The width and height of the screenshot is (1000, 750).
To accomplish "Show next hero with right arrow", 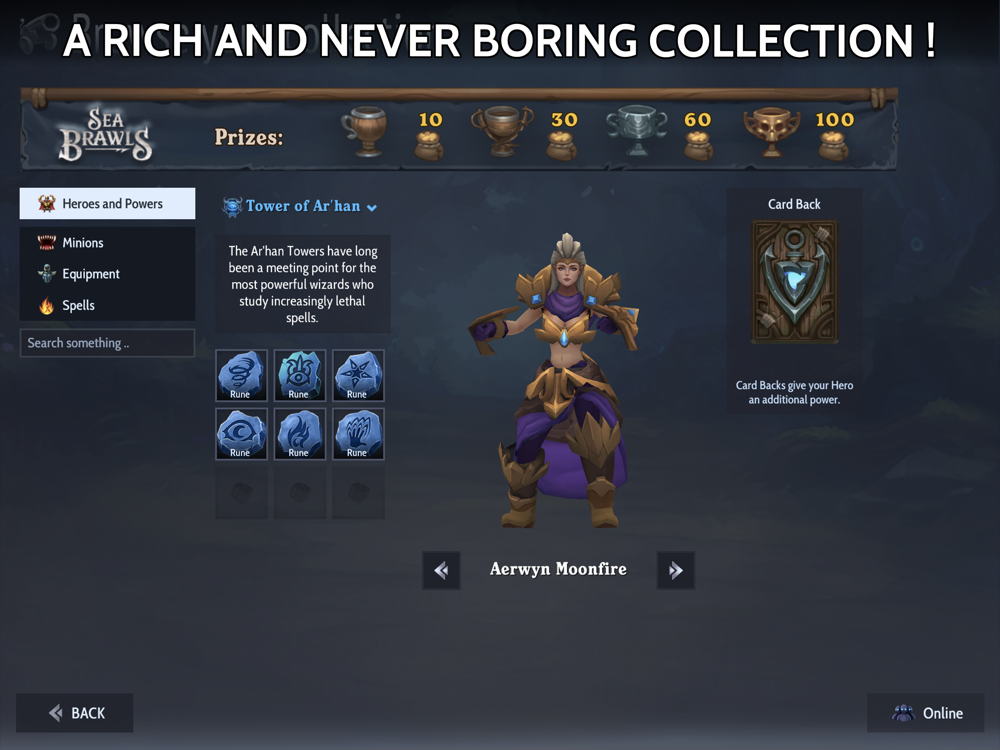I will point(675,570).
